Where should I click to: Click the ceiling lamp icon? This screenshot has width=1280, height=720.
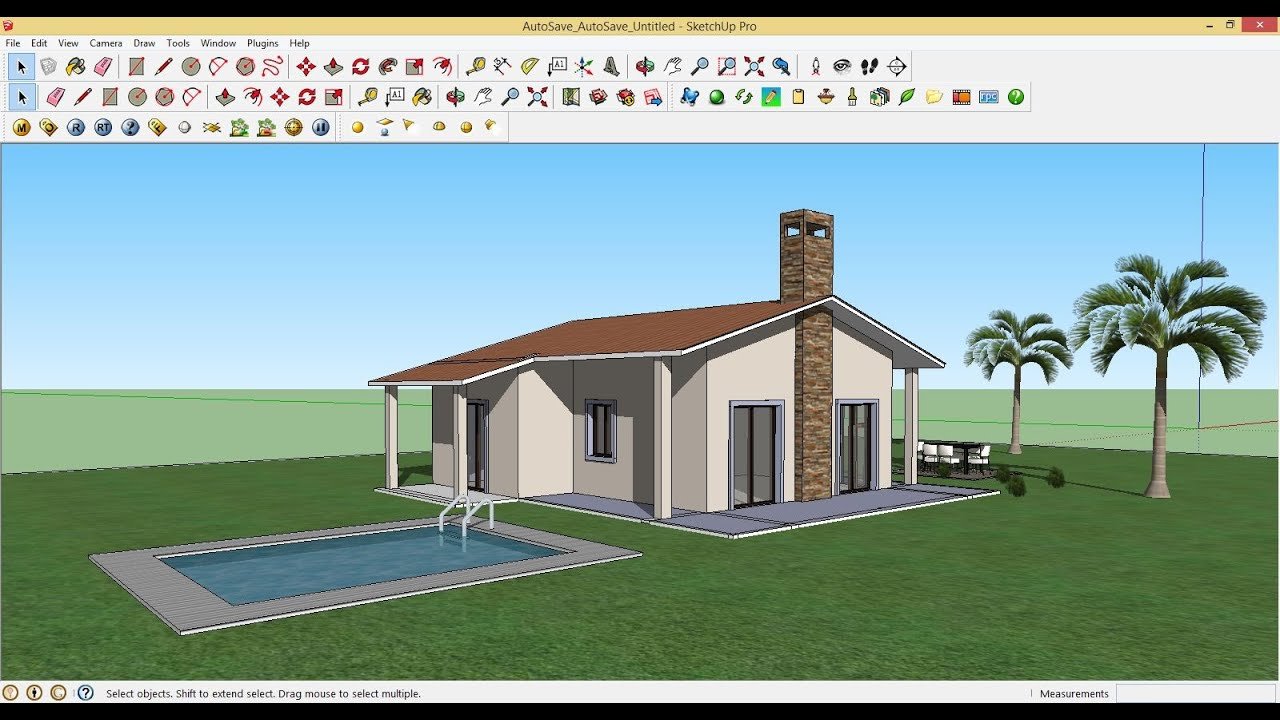click(x=825, y=97)
